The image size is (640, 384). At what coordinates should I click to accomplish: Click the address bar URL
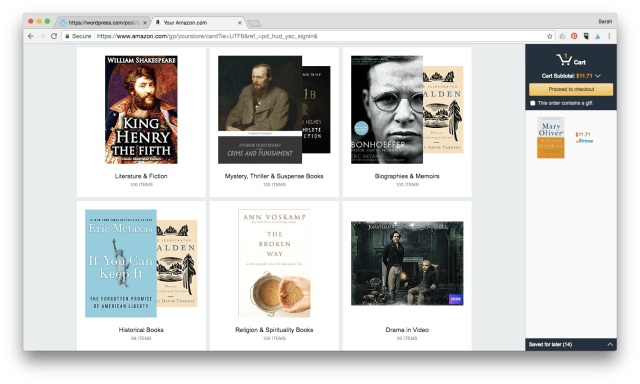click(x=207, y=36)
